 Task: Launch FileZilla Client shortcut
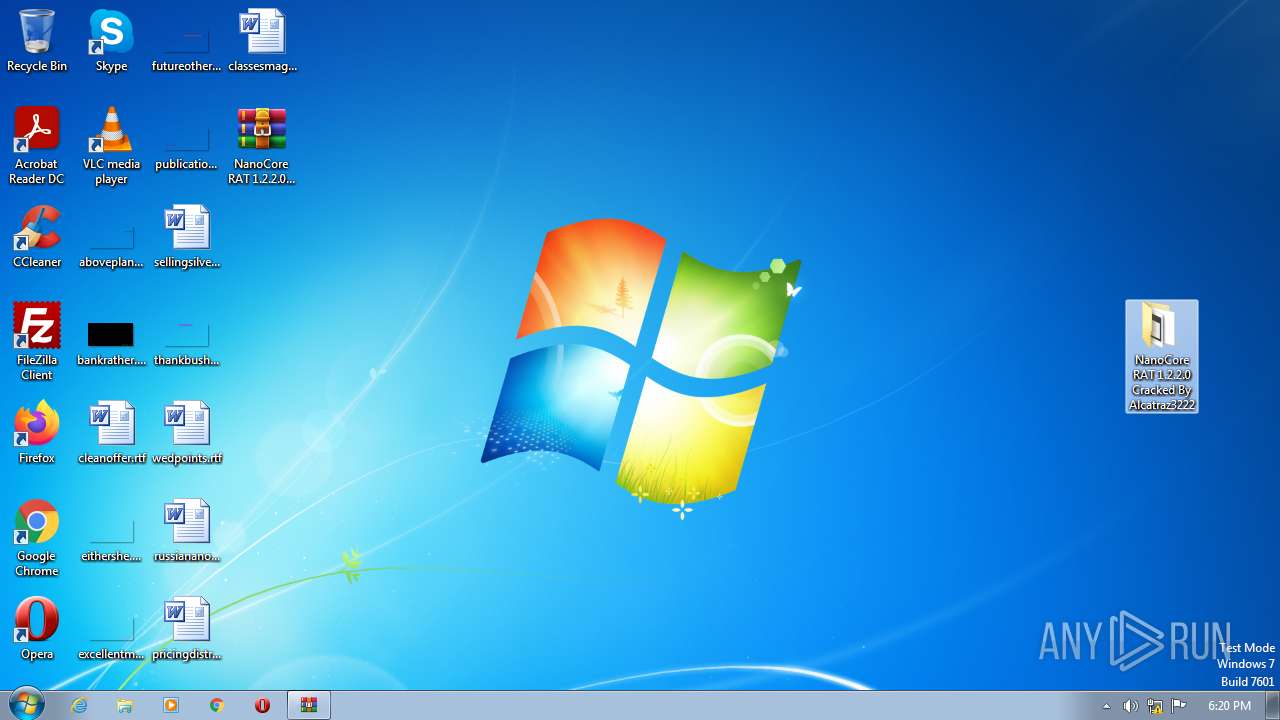[37, 342]
